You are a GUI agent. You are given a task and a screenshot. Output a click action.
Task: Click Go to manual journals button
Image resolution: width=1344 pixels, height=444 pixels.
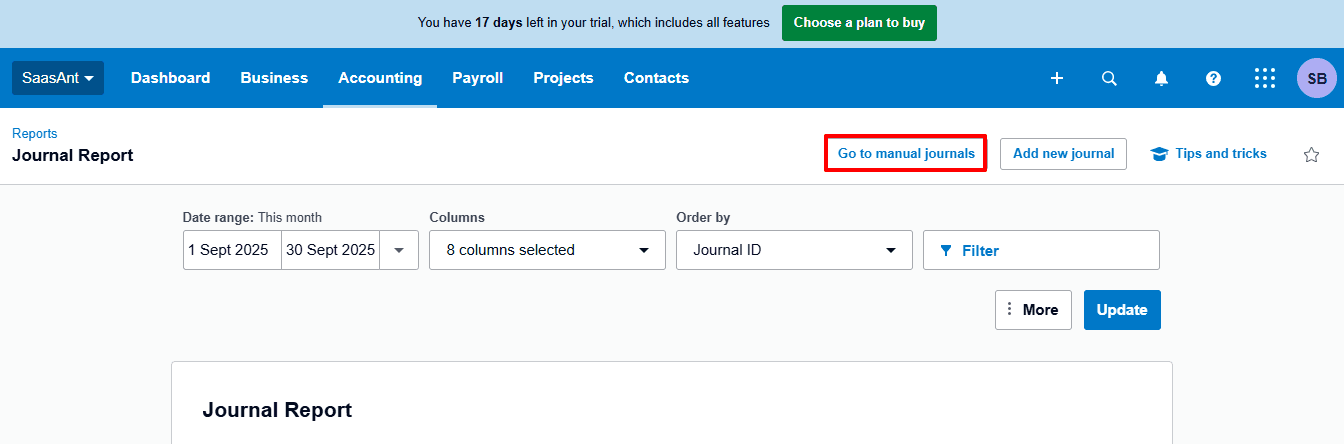(x=906, y=154)
